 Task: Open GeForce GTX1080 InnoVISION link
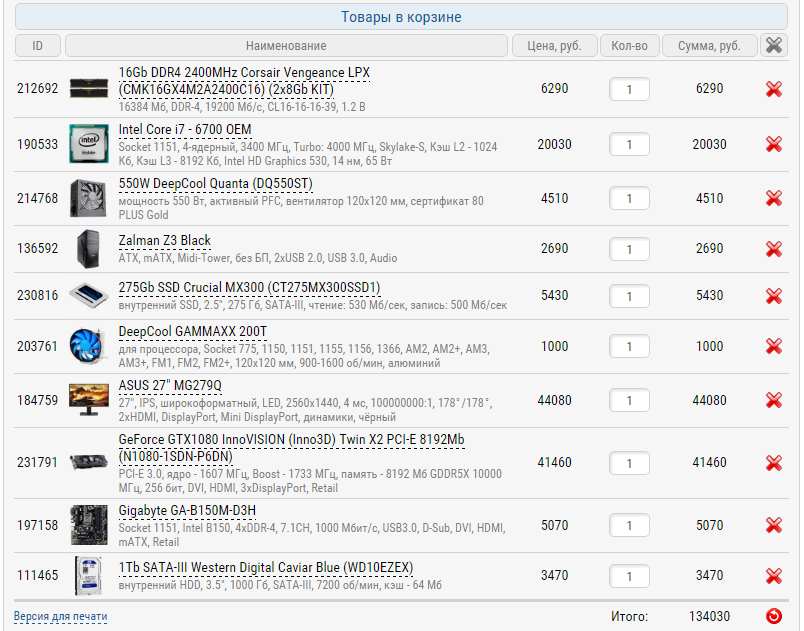point(291,448)
